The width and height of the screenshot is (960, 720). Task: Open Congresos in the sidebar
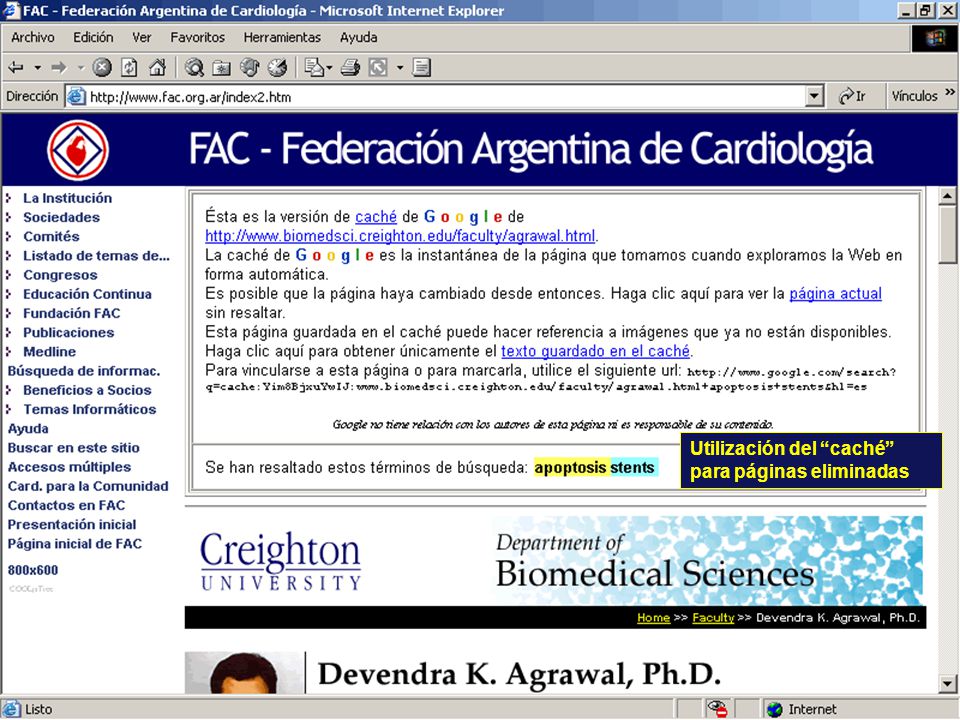pos(60,275)
